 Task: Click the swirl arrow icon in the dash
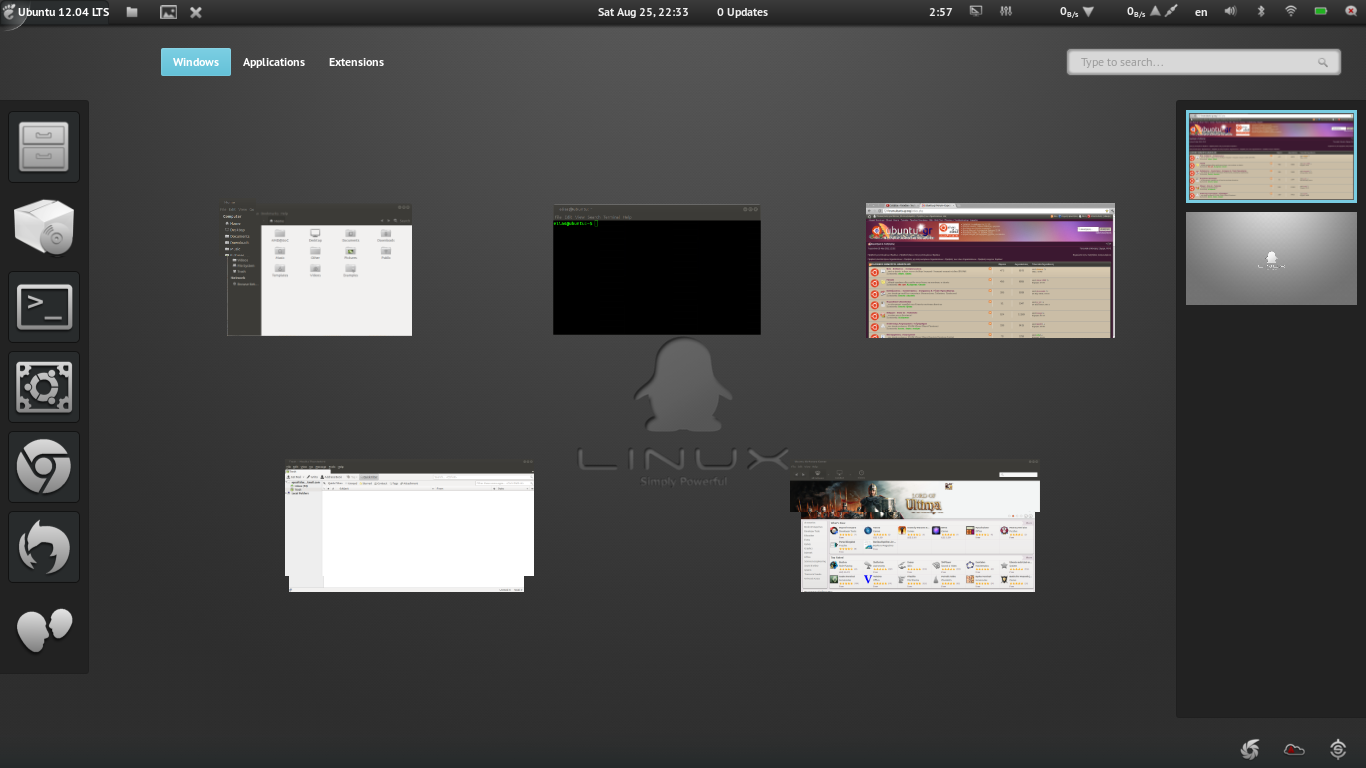(x=44, y=547)
